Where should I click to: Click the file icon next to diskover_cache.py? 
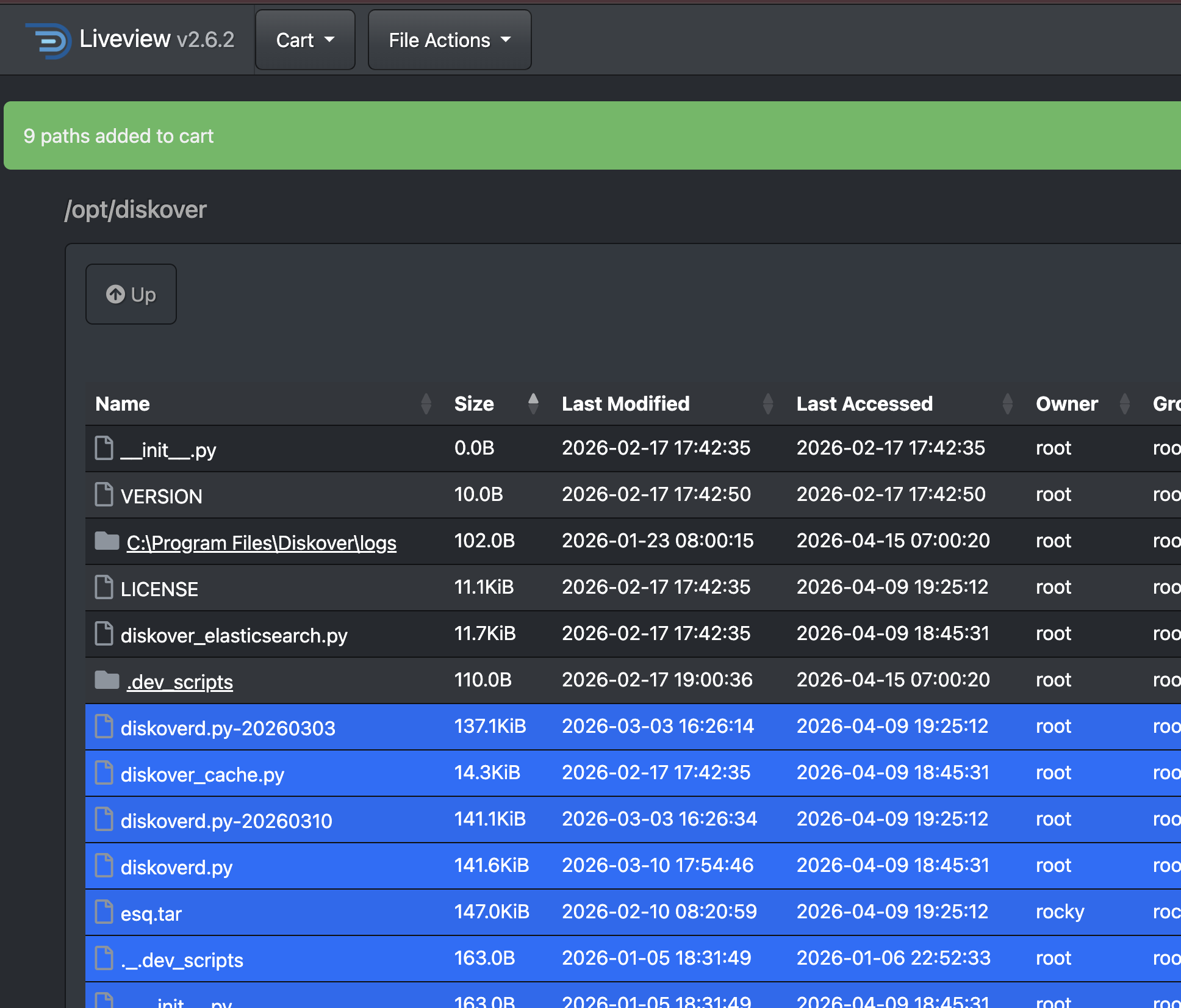click(104, 772)
